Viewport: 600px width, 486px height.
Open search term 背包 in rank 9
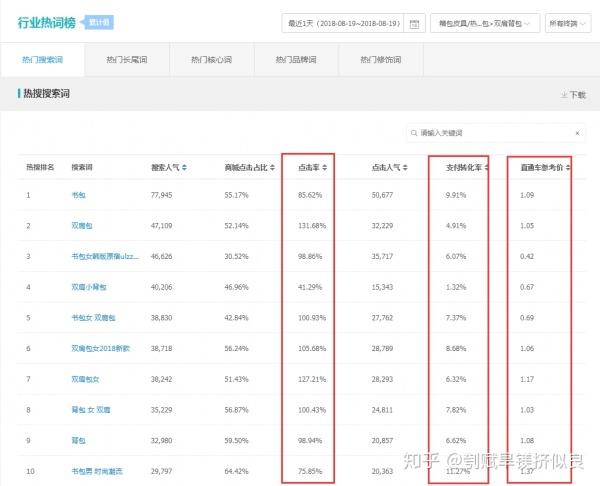(x=78, y=440)
